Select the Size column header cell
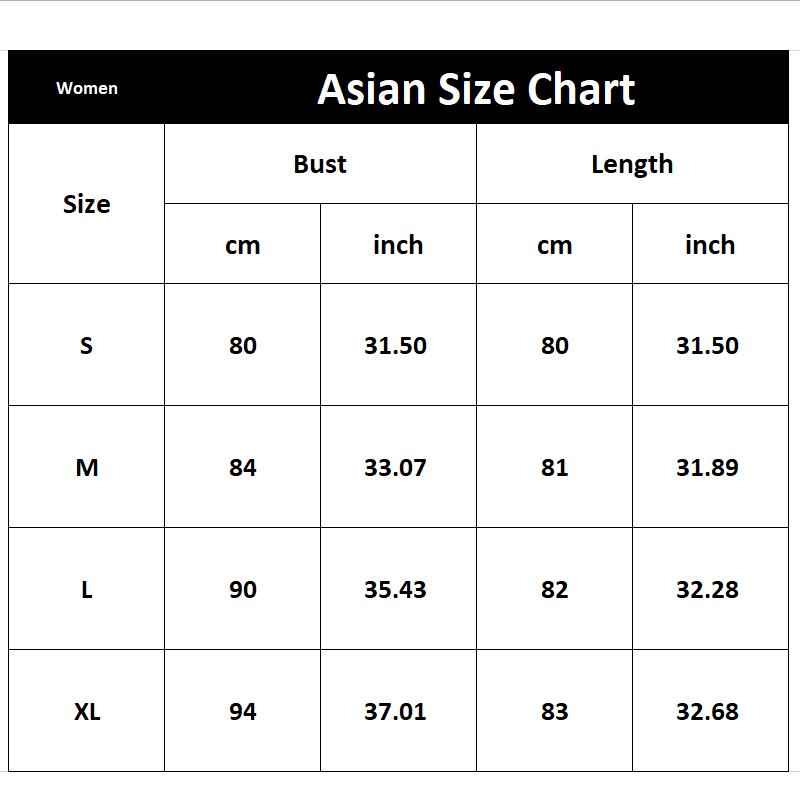The height and width of the screenshot is (800, 800). 87,204
